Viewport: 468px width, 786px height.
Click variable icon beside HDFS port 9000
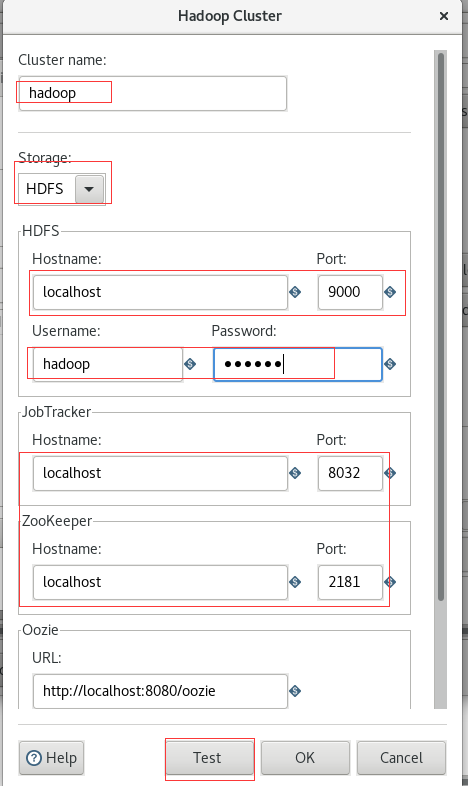coord(390,292)
